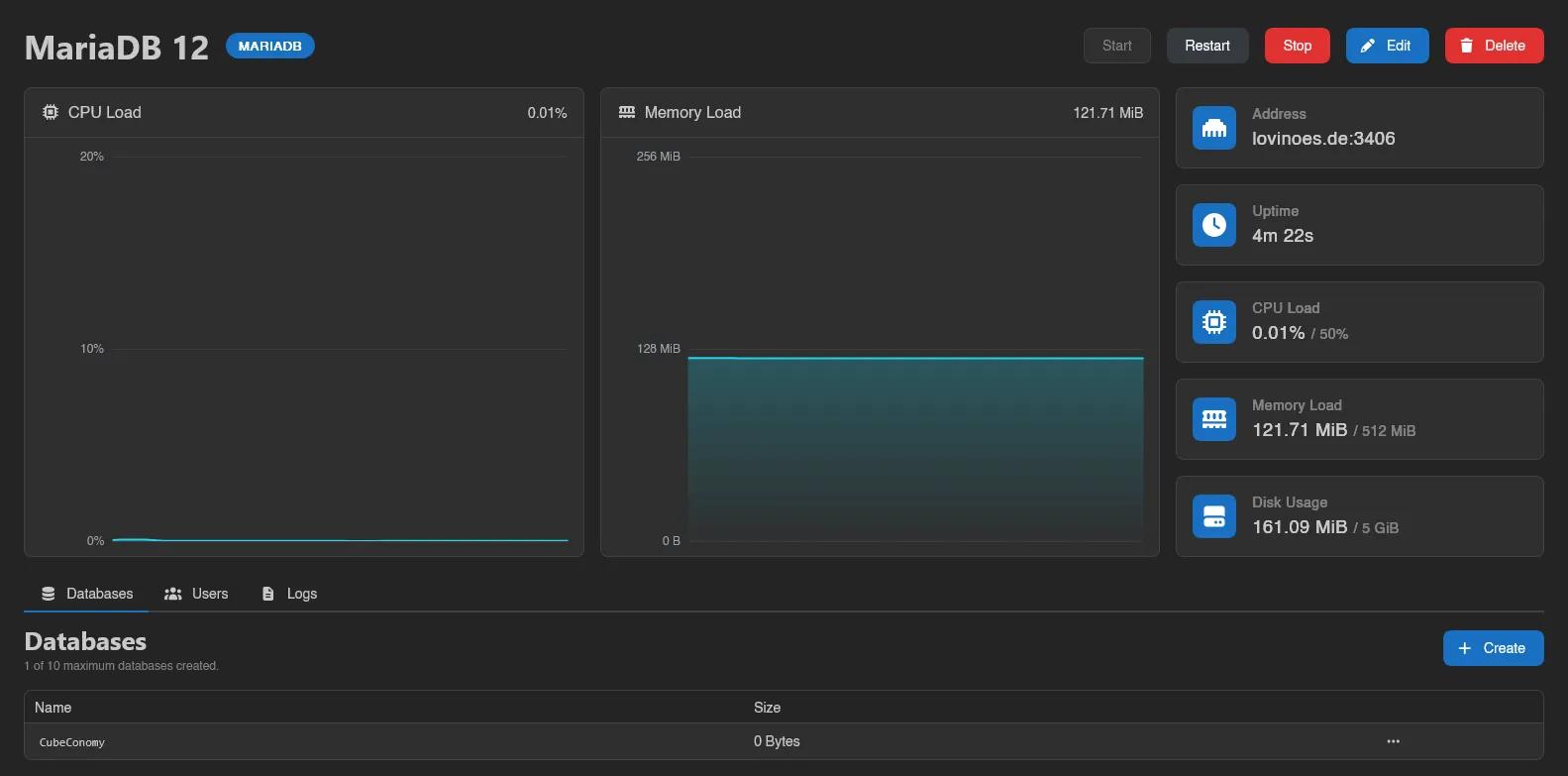1568x776 pixels.
Task: Click the 161.09 MiB disk usage value
Action: (1300, 527)
